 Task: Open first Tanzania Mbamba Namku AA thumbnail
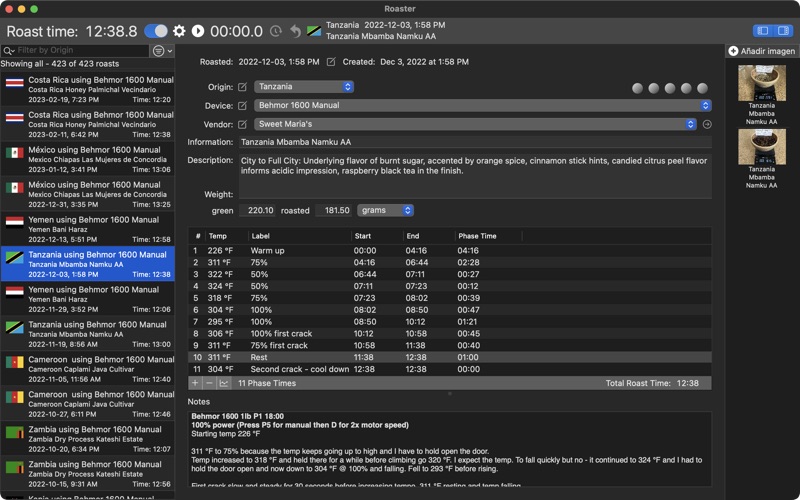tap(762, 83)
